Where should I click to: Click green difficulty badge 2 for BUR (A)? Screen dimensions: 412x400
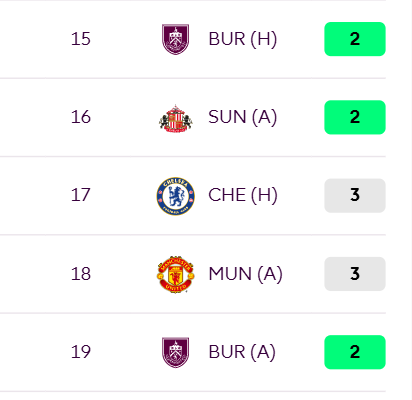point(355,352)
